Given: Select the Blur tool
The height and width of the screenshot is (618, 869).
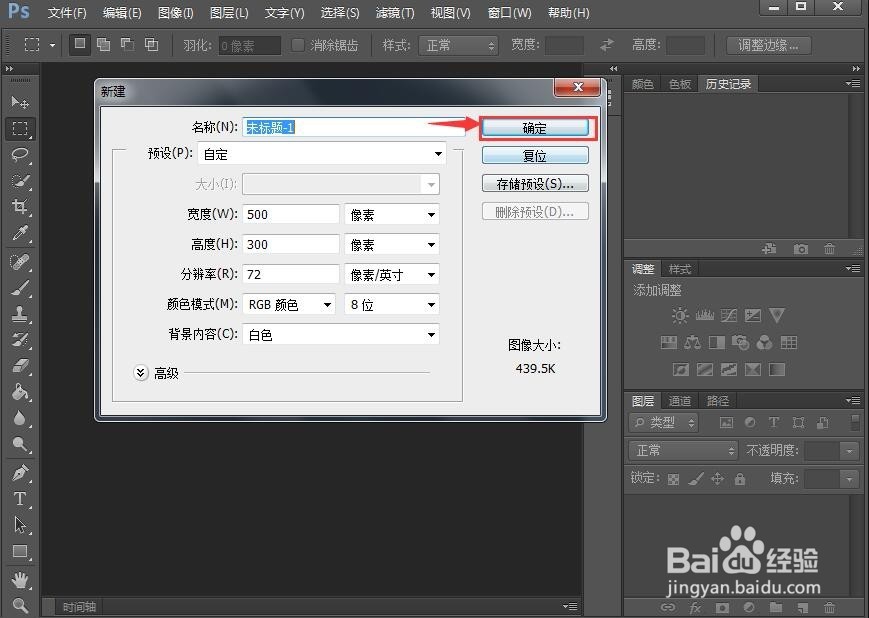Looking at the screenshot, I should point(20,418).
